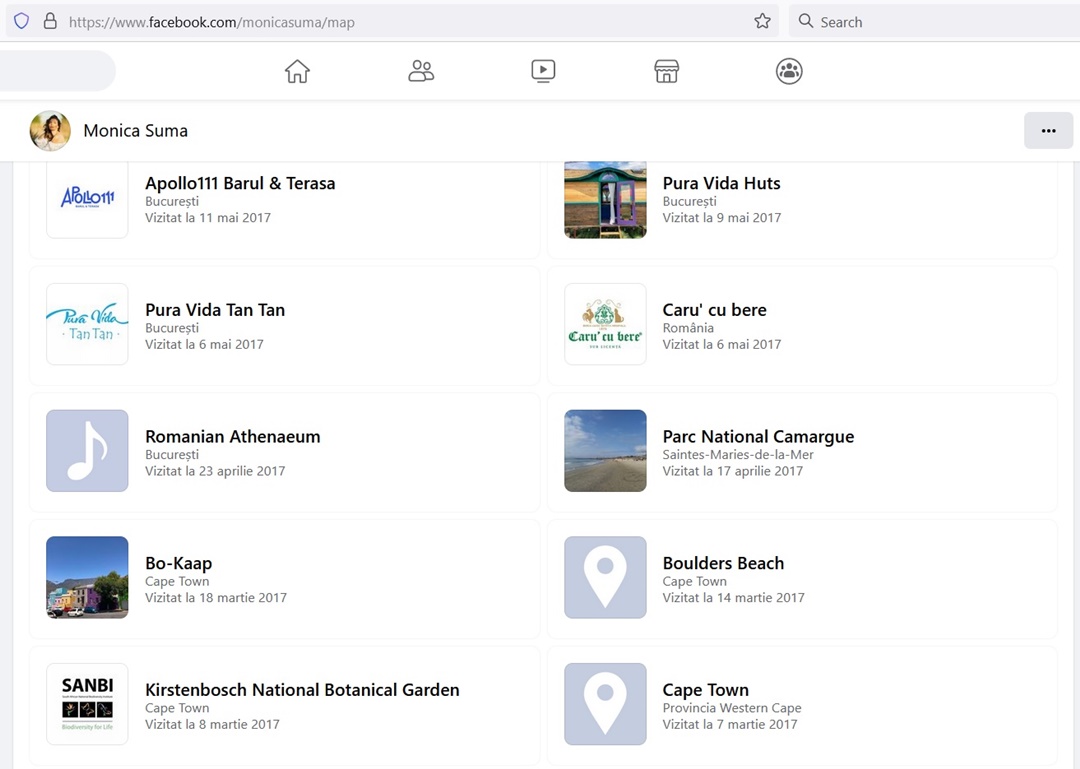Click the Romanian Athenaeum music note icon
Screen dimensions: 1080x769
tap(87, 451)
